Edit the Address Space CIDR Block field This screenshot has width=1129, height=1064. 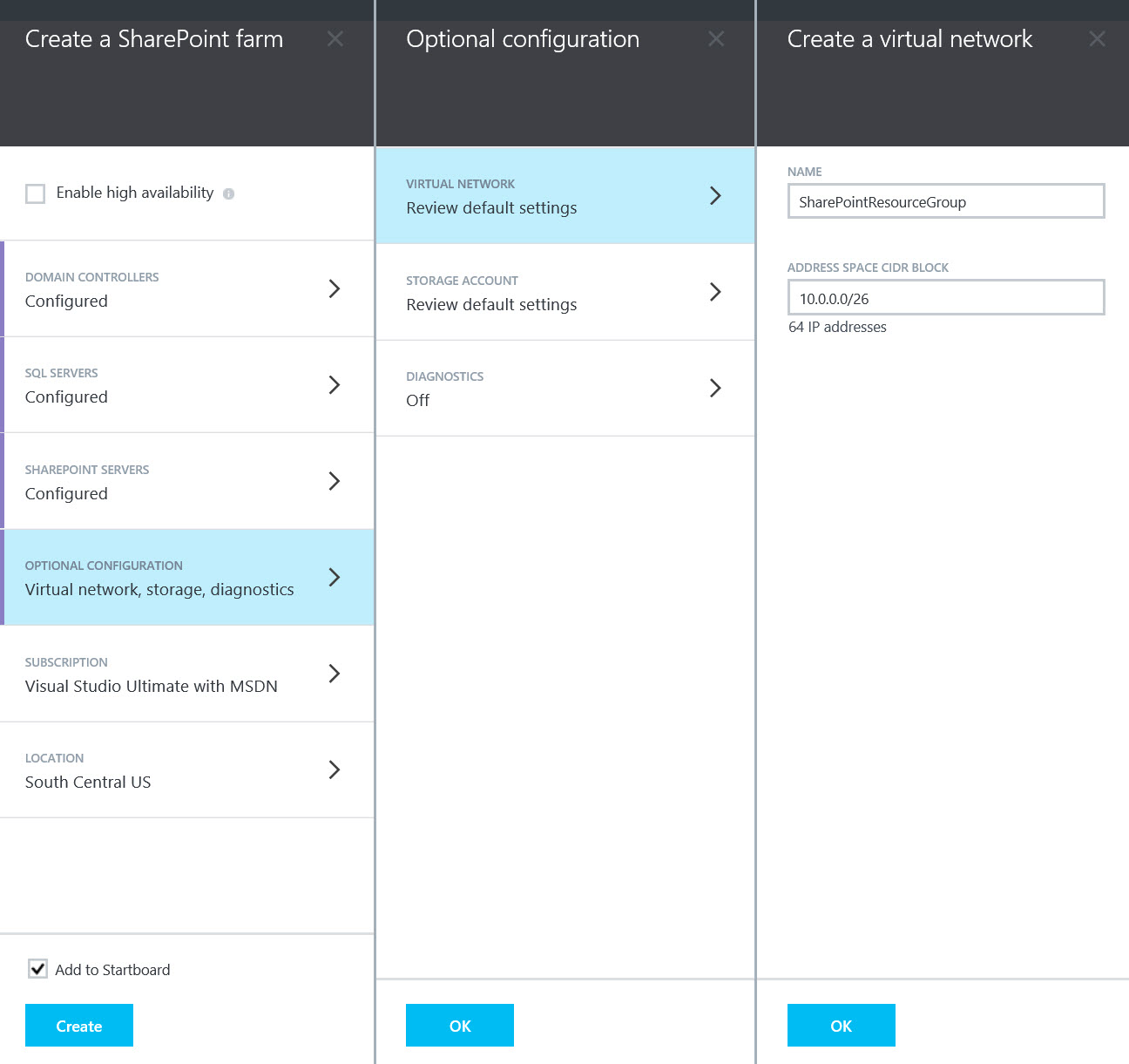[x=946, y=297]
